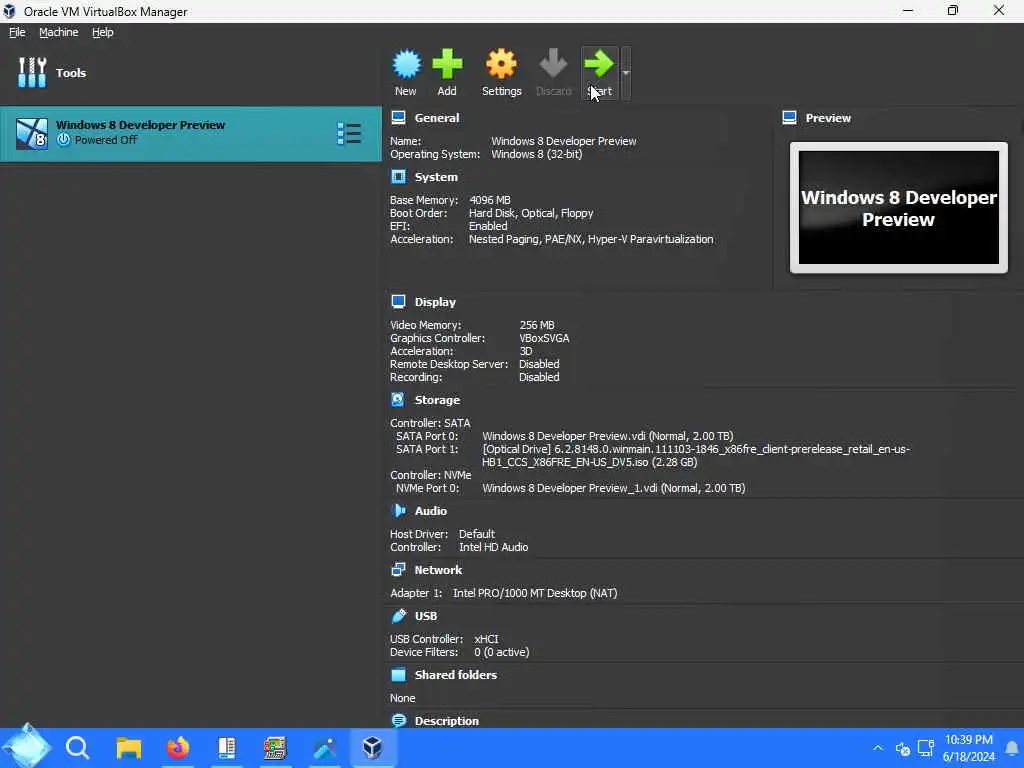
Task: Open the Audio settings heading link
Action: pos(430,511)
